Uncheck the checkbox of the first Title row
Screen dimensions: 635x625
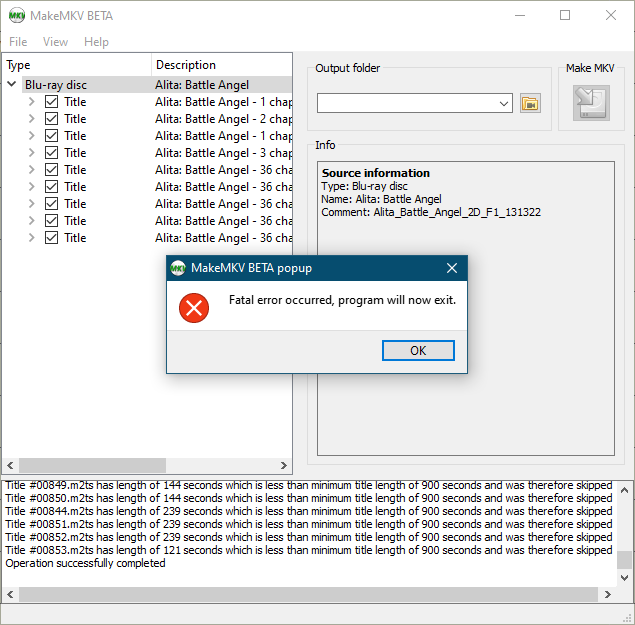pyautogui.click(x=51, y=102)
